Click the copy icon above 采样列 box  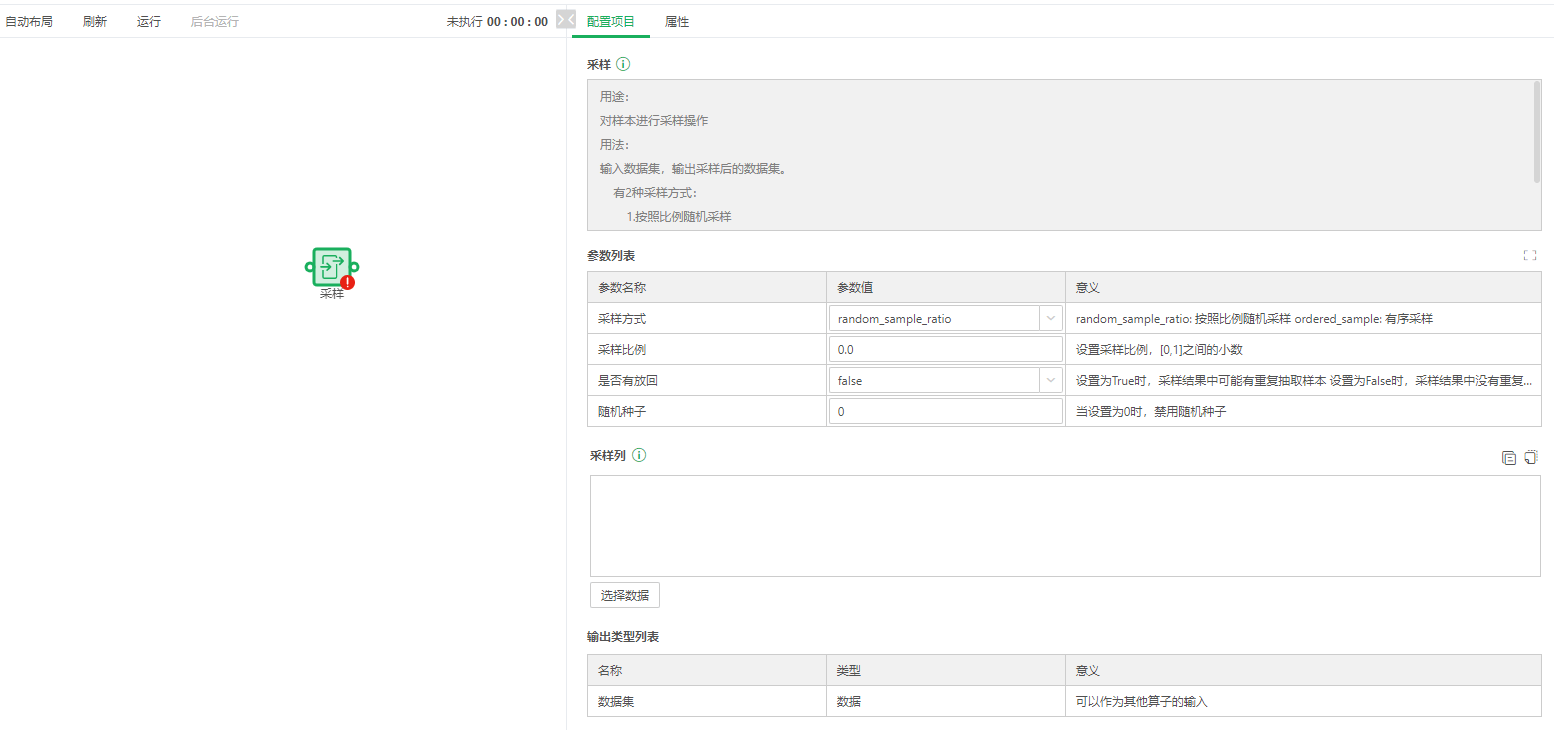pos(1509,458)
